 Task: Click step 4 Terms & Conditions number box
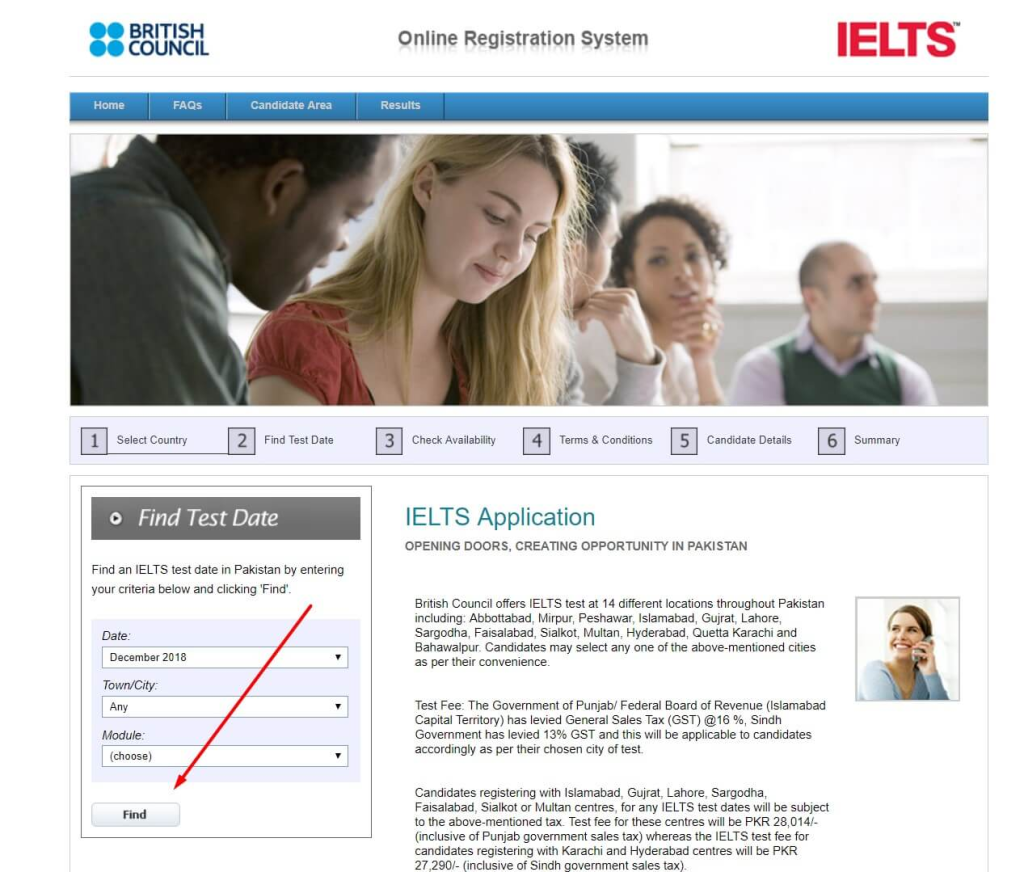[536, 441]
